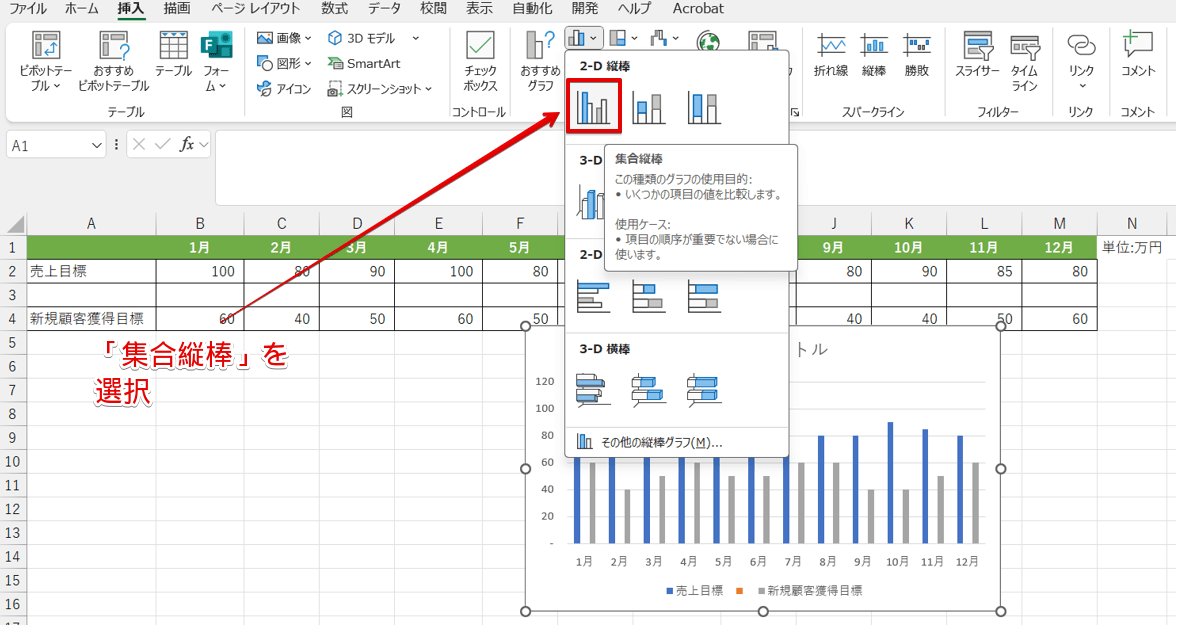Open the Name Box dropdown arrow
This screenshot has height=628, width=1179.
(97, 146)
